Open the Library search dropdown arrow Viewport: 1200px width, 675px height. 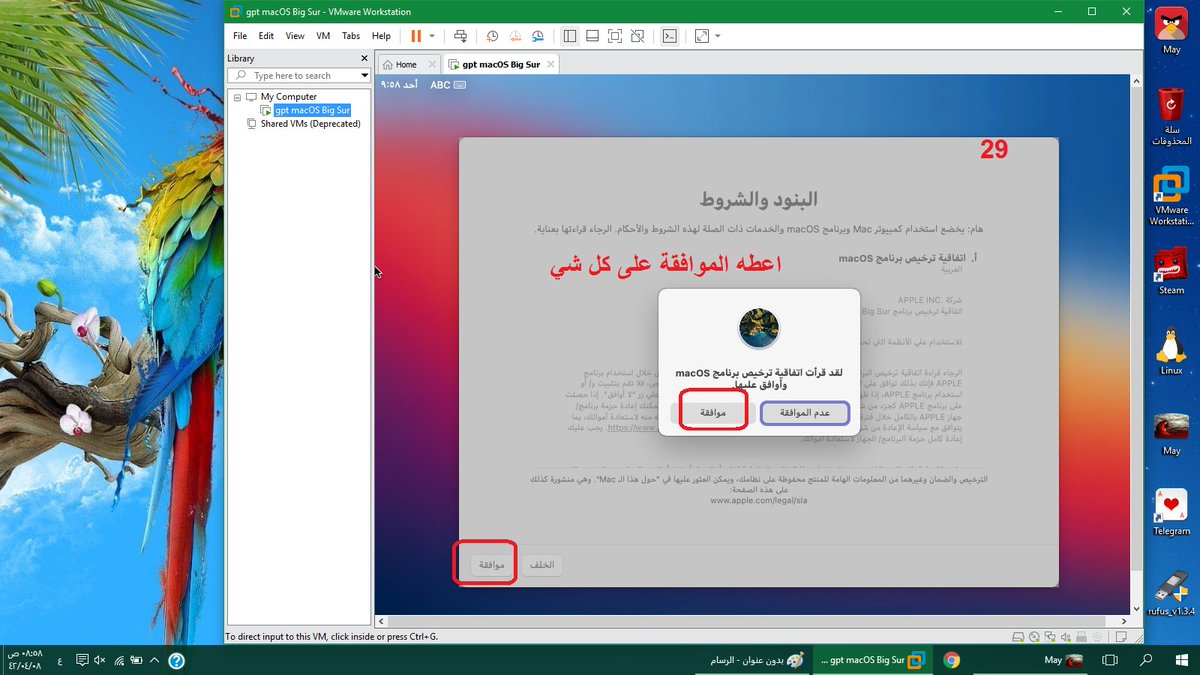pos(365,75)
